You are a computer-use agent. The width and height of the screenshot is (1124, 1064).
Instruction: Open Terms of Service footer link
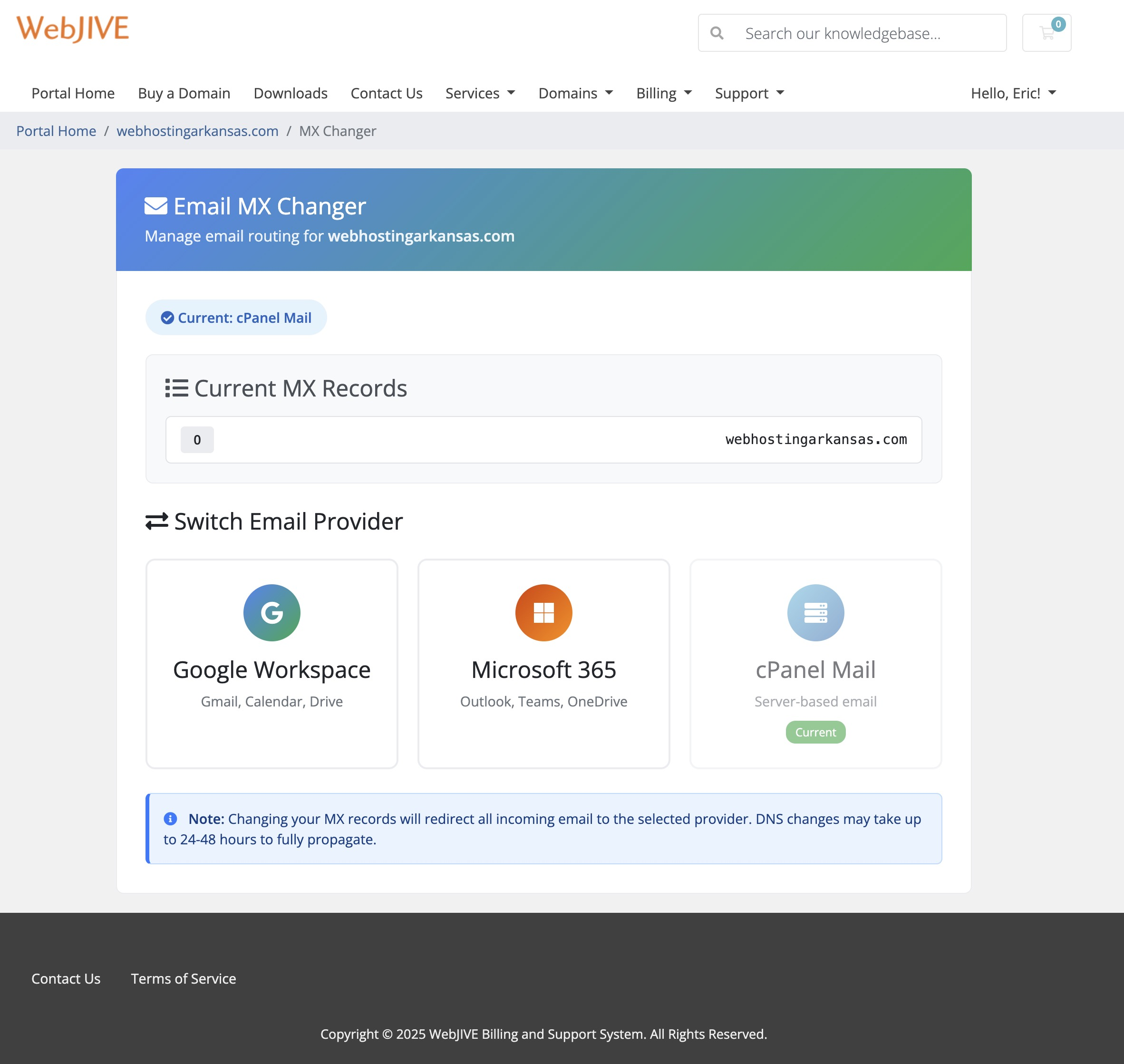click(x=183, y=978)
